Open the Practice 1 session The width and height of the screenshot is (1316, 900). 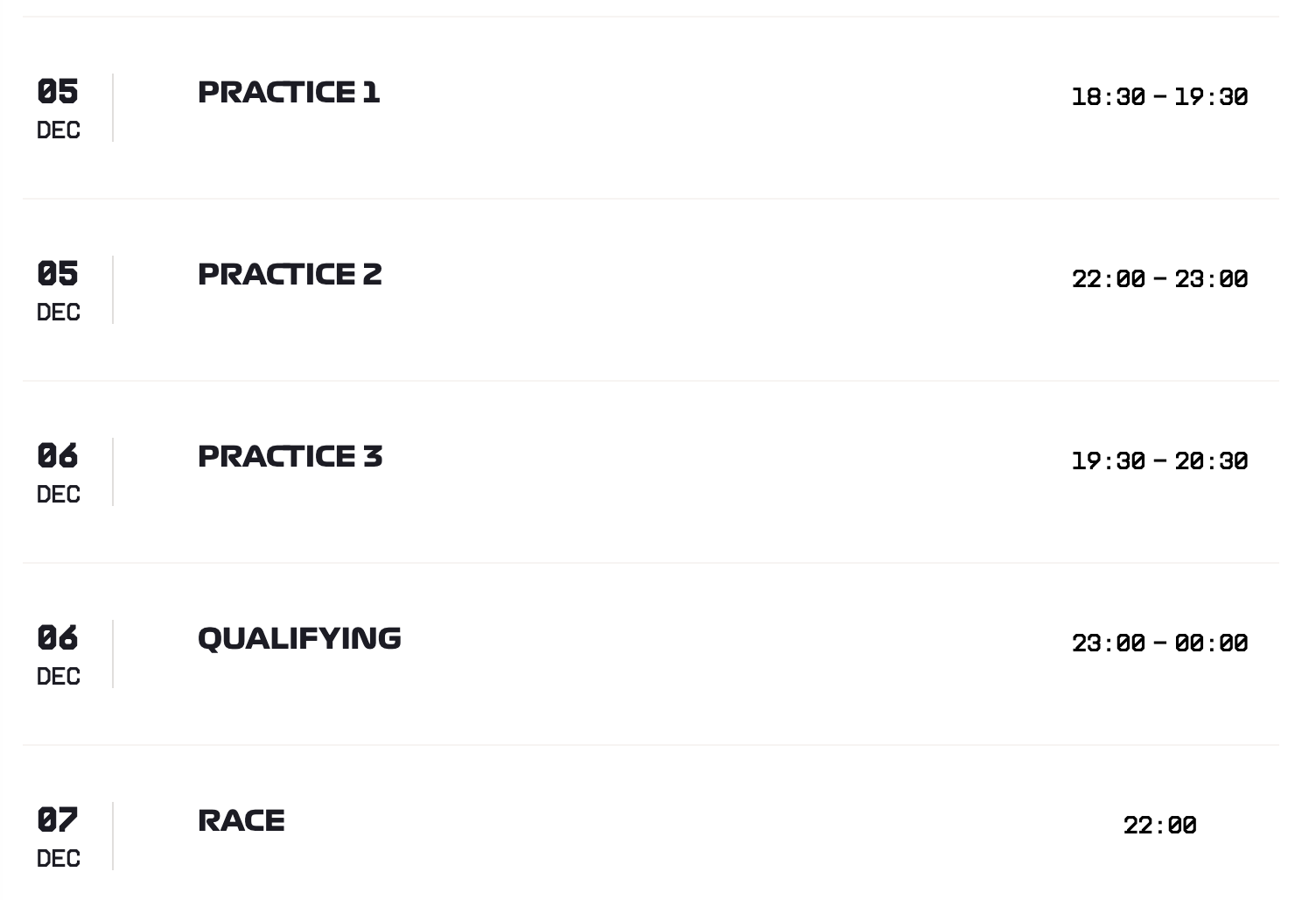coord(289,92)
